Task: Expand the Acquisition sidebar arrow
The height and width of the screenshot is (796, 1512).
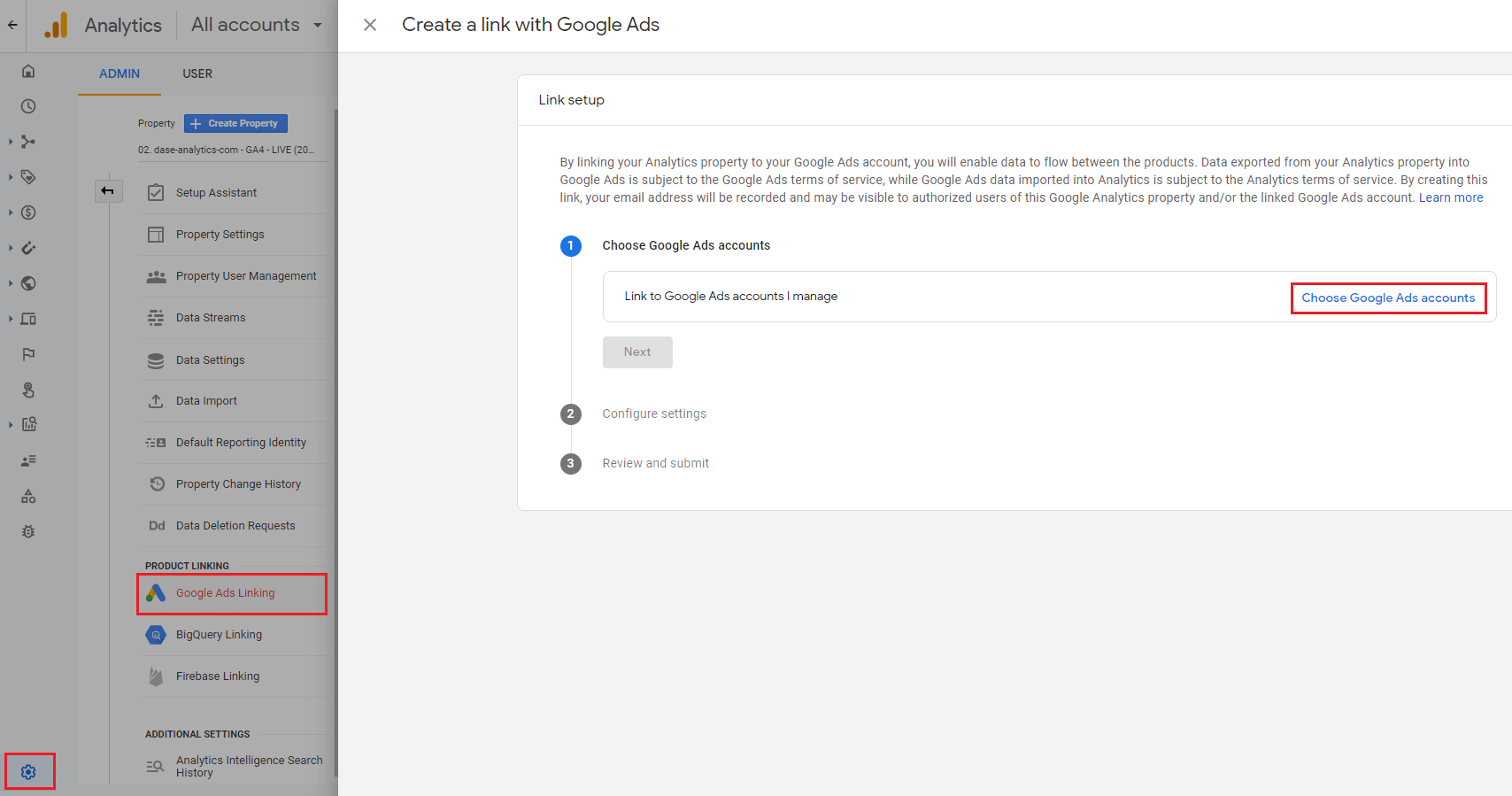Action: pos(11,142)
